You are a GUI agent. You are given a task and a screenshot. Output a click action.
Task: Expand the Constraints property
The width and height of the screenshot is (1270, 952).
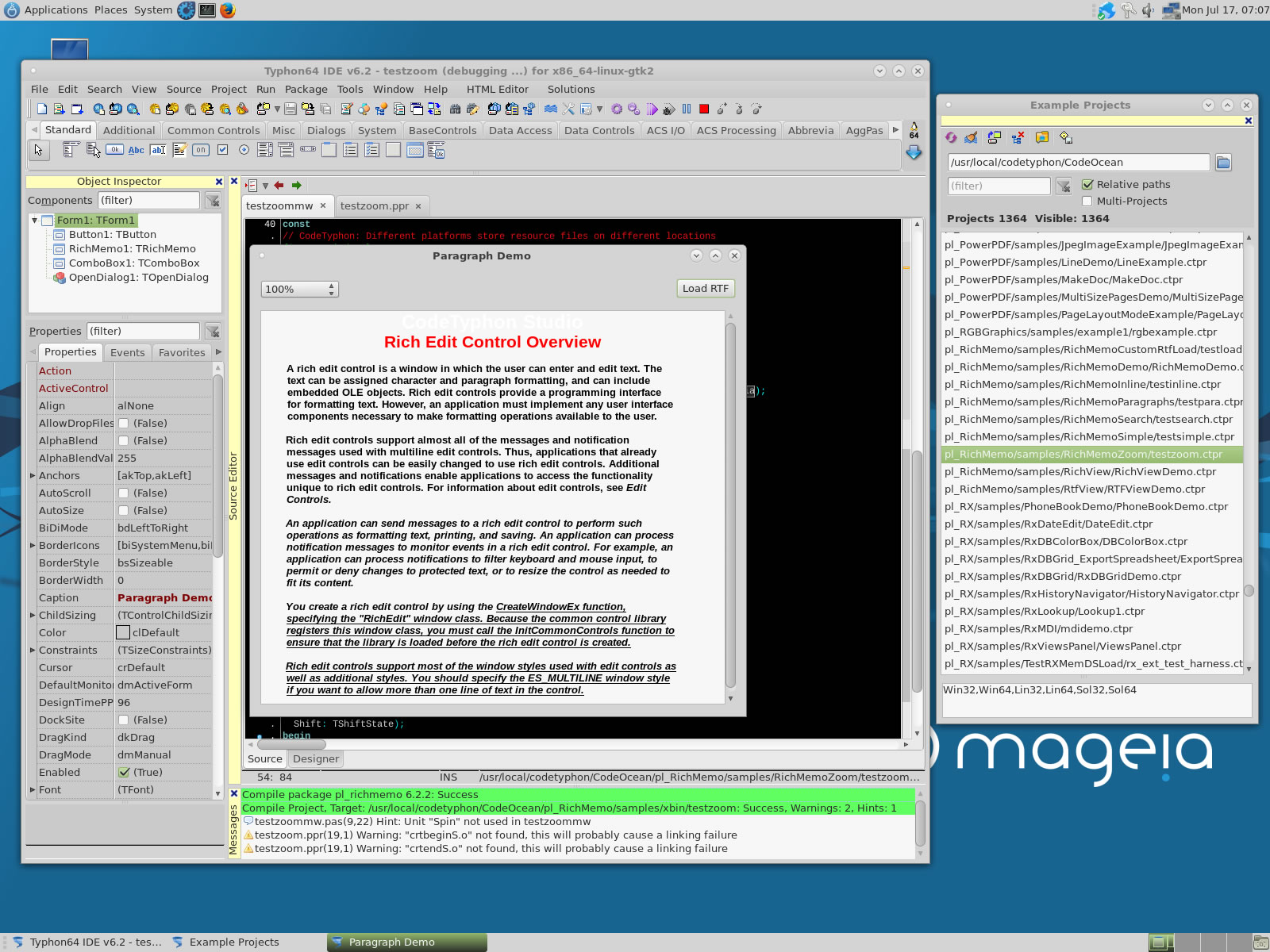33,650
